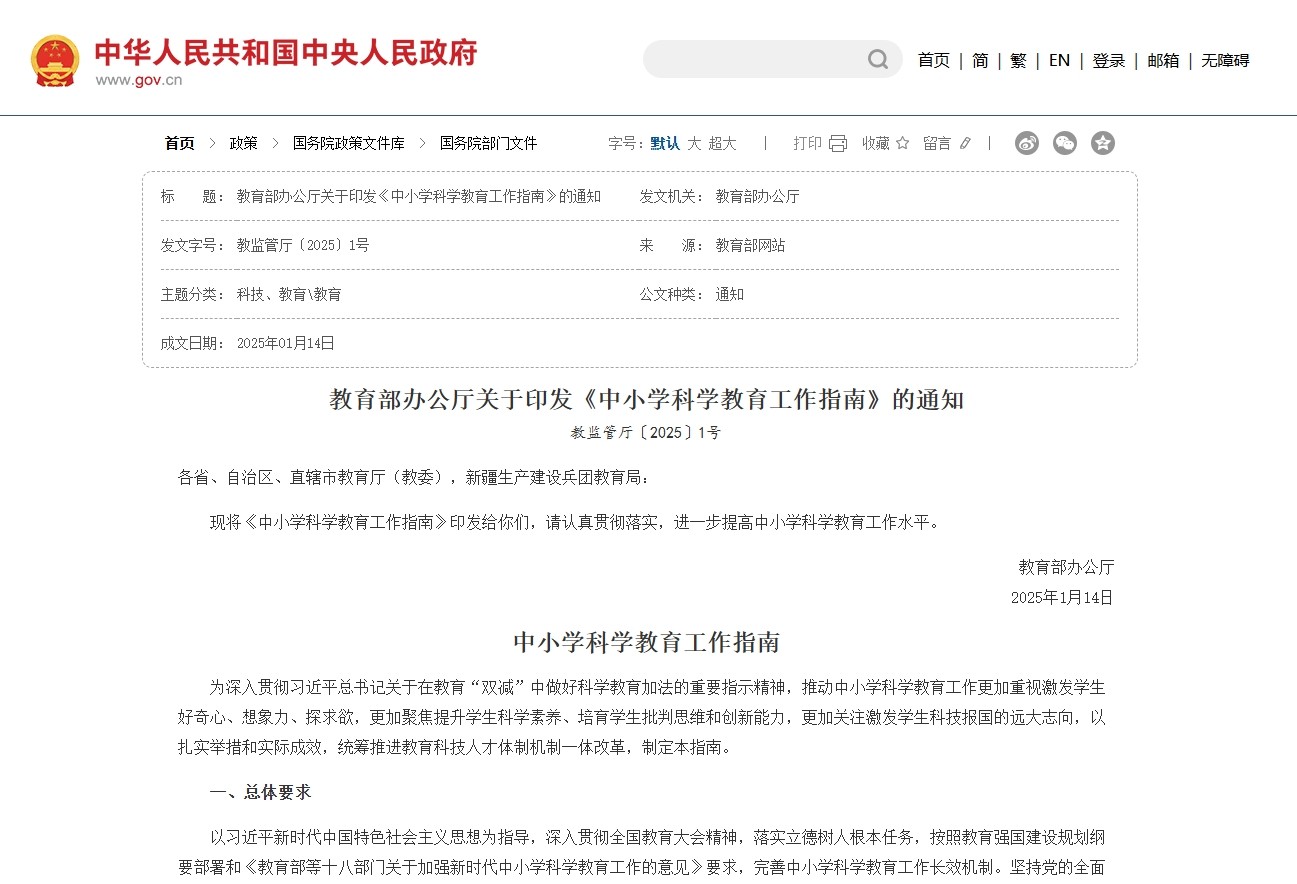
Task: Open the 登录 login link
Action: (1108, 60)
